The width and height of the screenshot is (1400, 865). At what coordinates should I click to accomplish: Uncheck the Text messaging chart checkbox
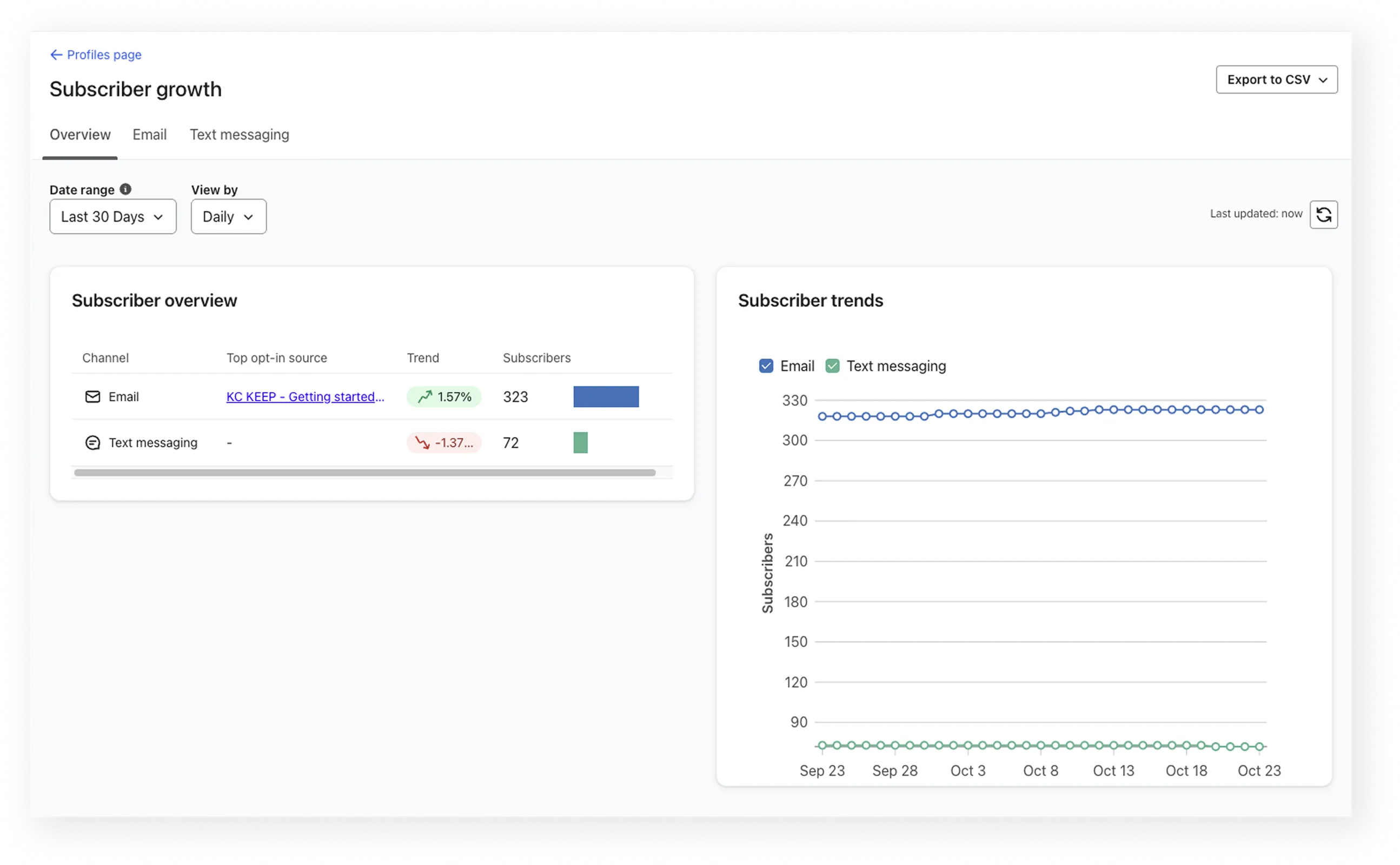tap(832, 365)
